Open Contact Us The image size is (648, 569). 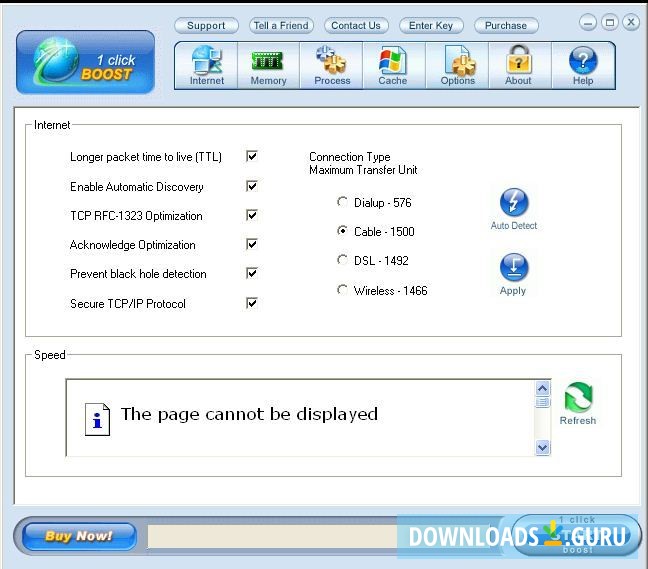pos(356,26)
